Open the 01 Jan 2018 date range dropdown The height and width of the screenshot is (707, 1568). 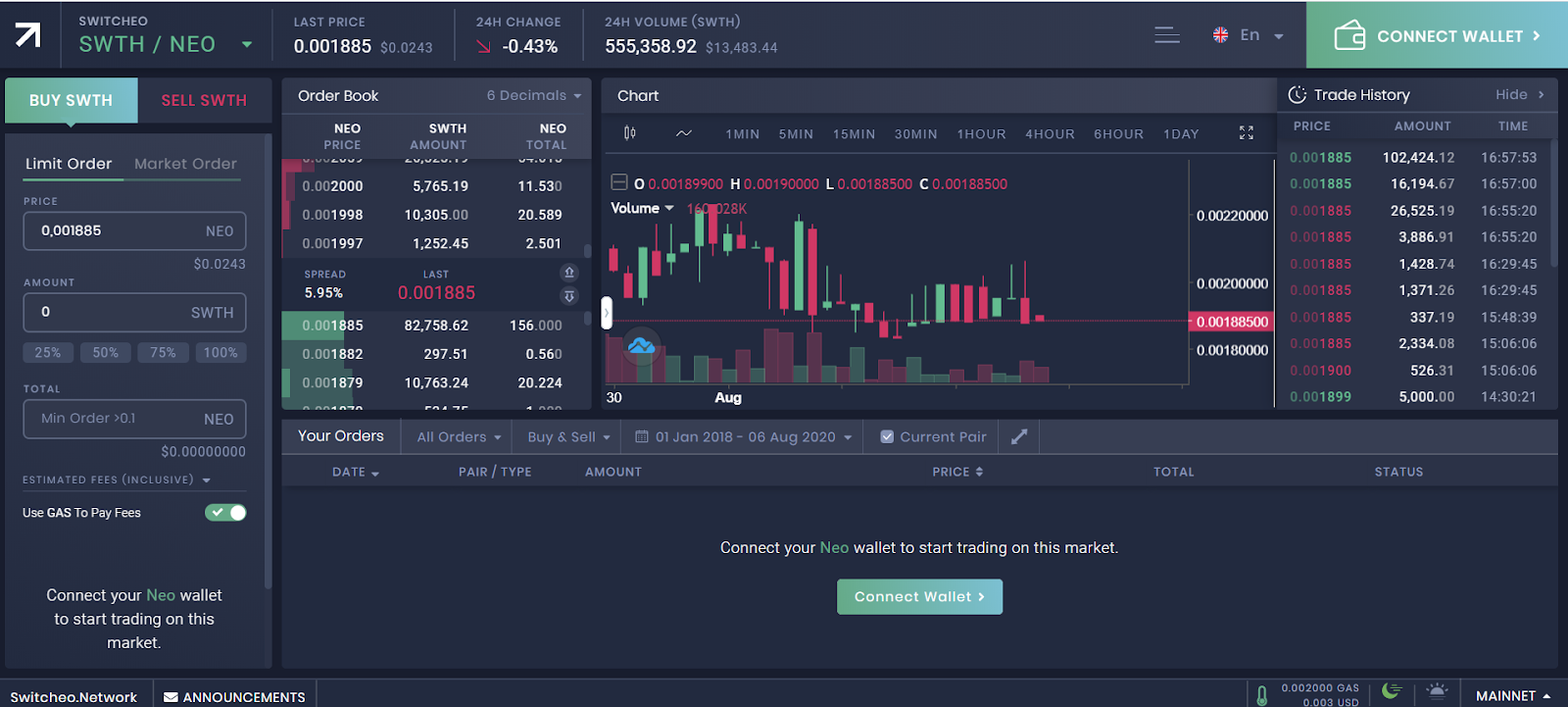[x=744, y=437]
